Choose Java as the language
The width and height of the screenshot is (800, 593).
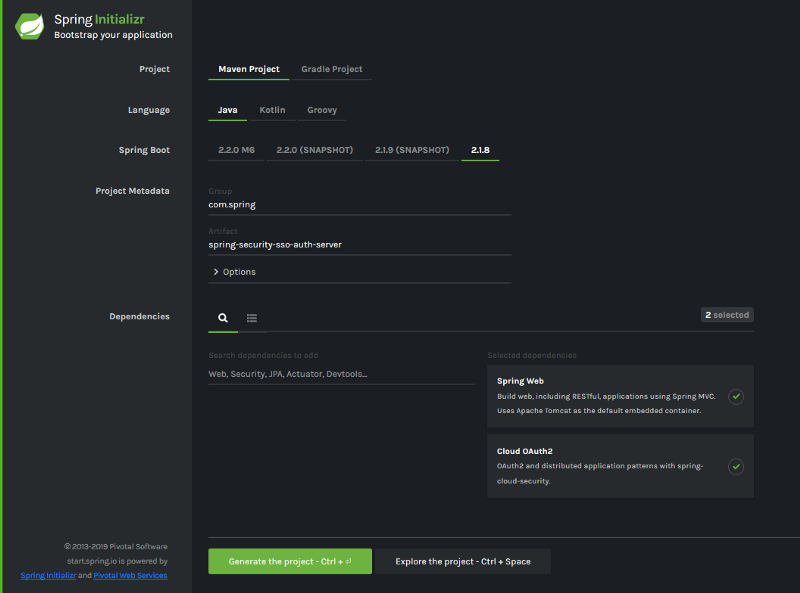coord(228,110)
